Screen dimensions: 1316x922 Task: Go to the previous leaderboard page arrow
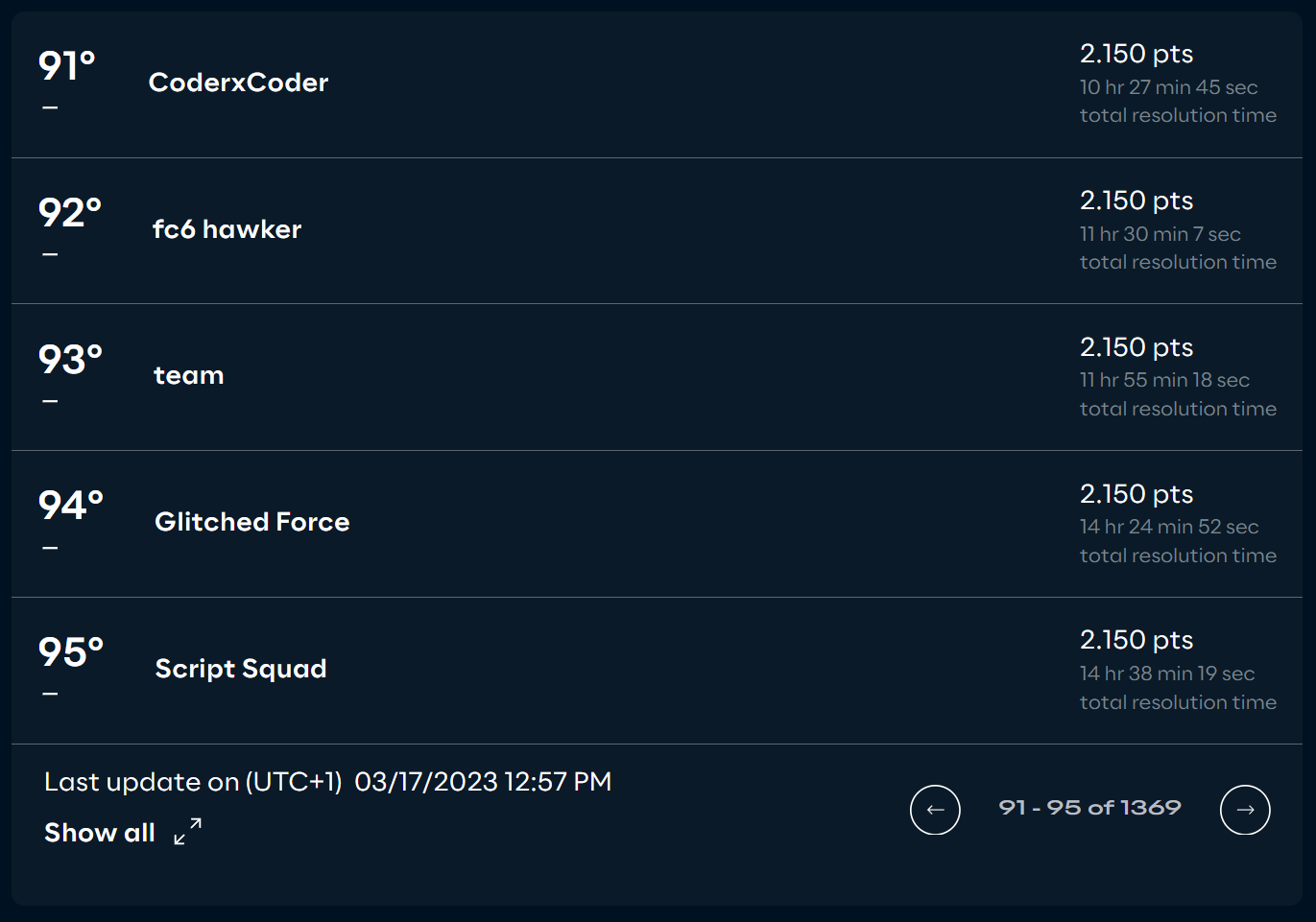[935, 810]
